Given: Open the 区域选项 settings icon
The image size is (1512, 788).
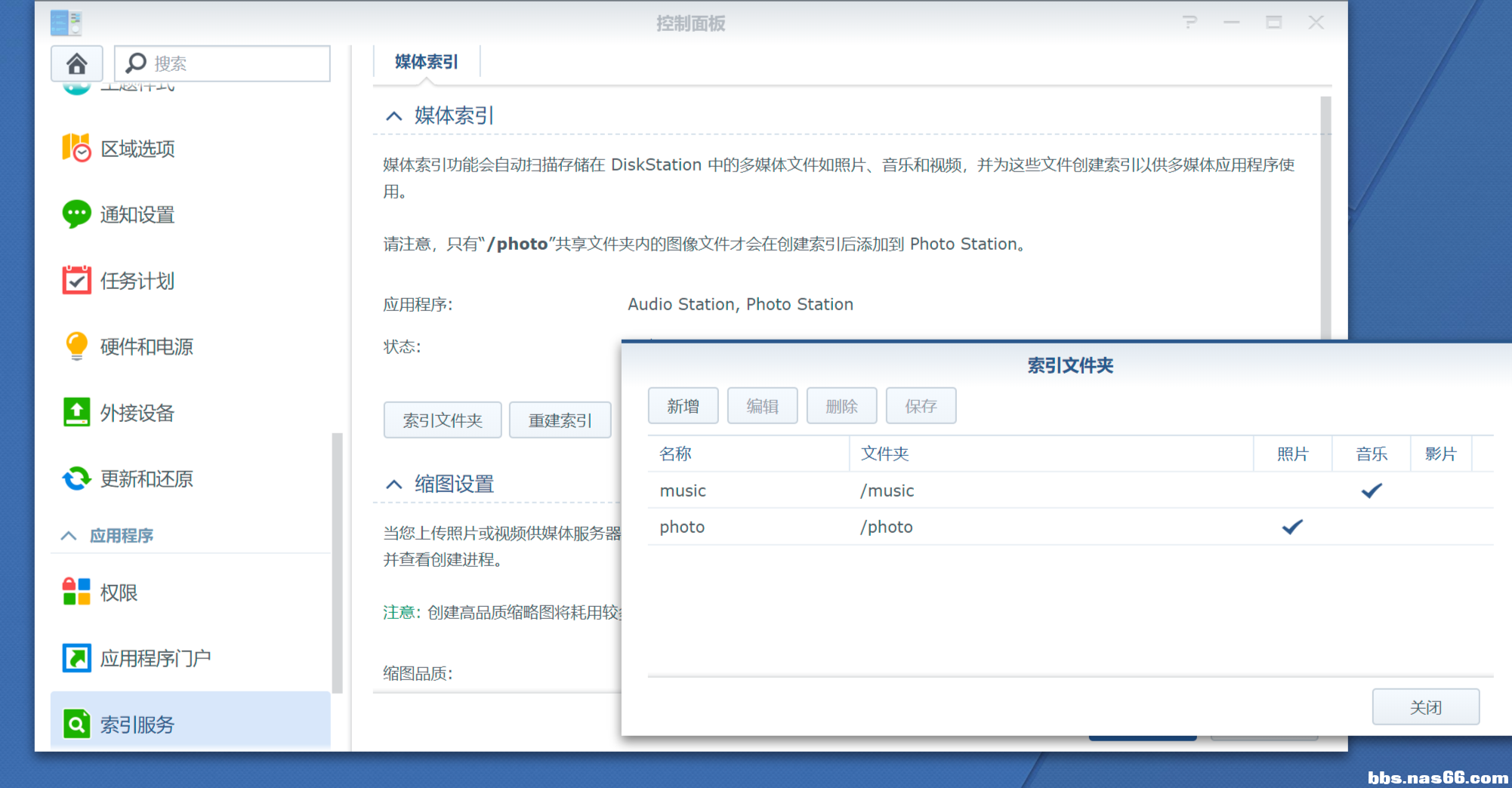Looking at the screenshot, I should point(76,149).
